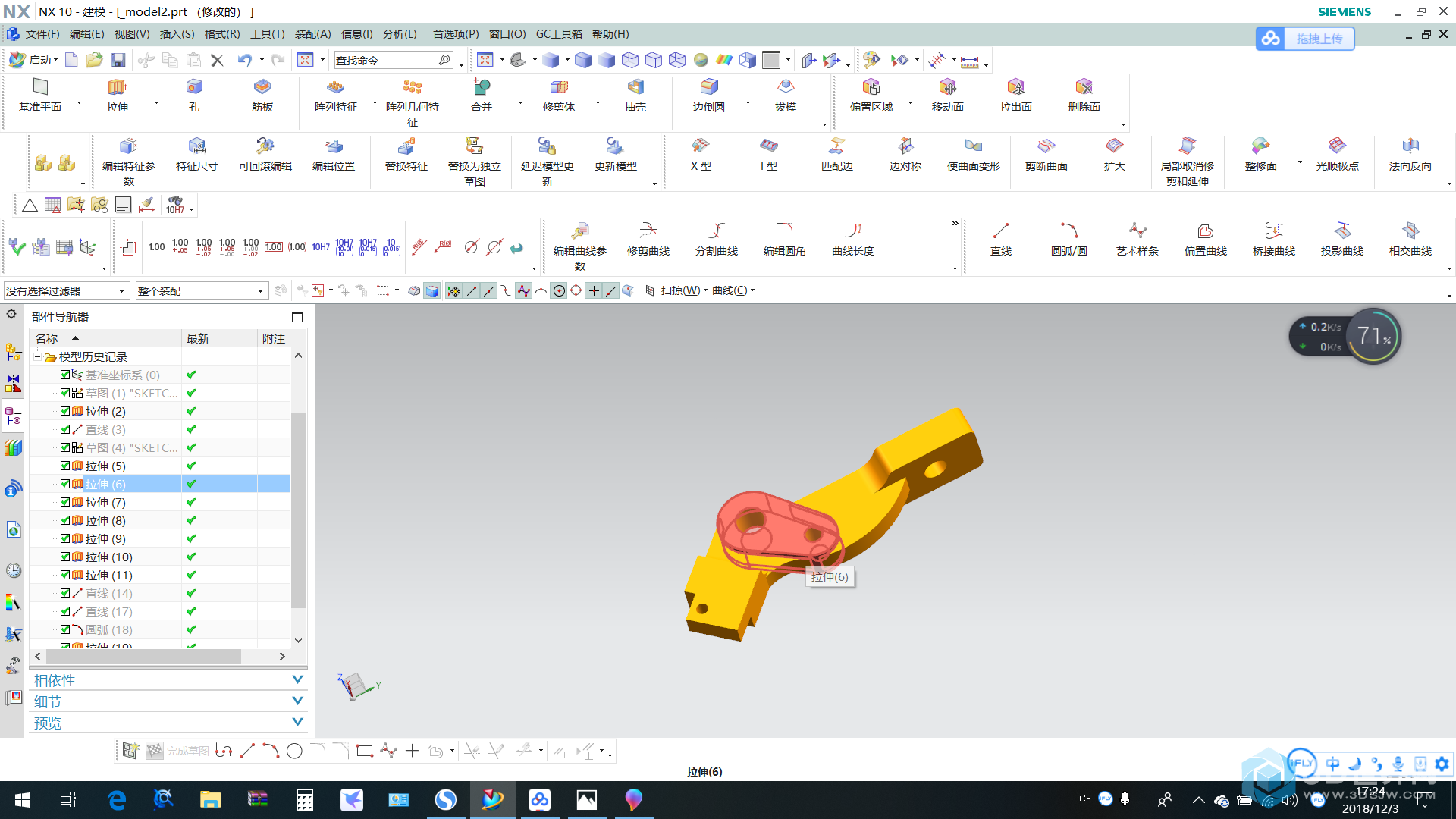Image resolution: width=1456 pixels, height=819 pixels.
Task: Click the 圆弧/圆 arc circle tool
Action: point(1069,231)
